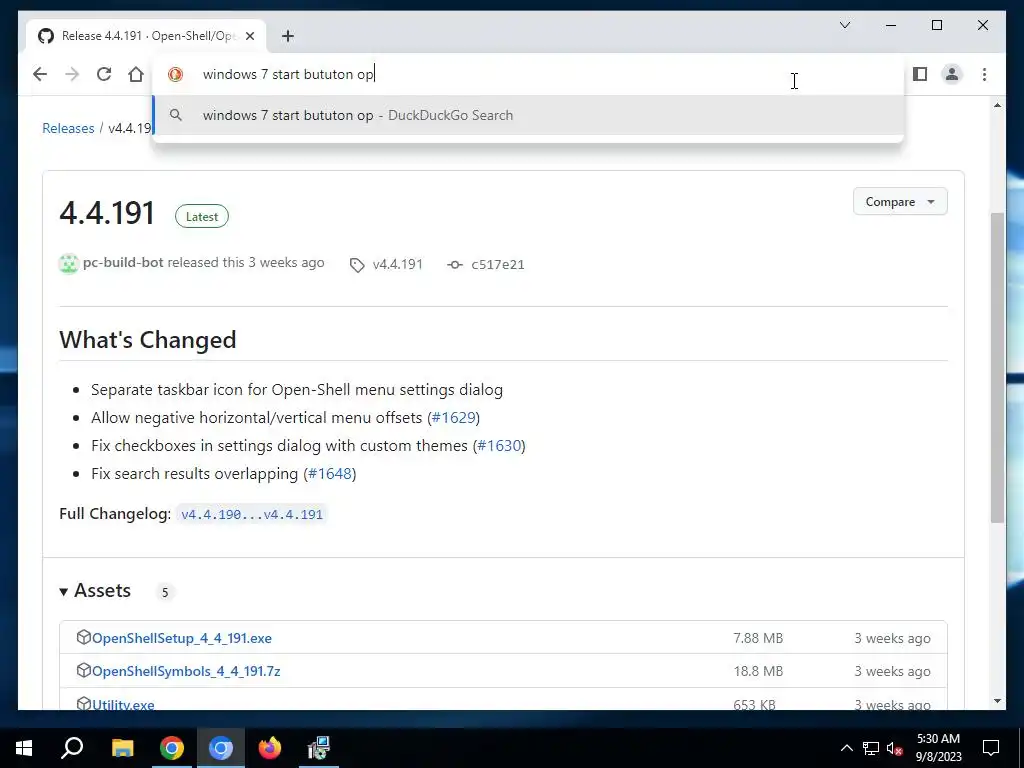Click package icon beside OpenShellSymbols_4_4_191.7z
The width and height of the screenshot is (1024, 768).
[x=83, y=669]
